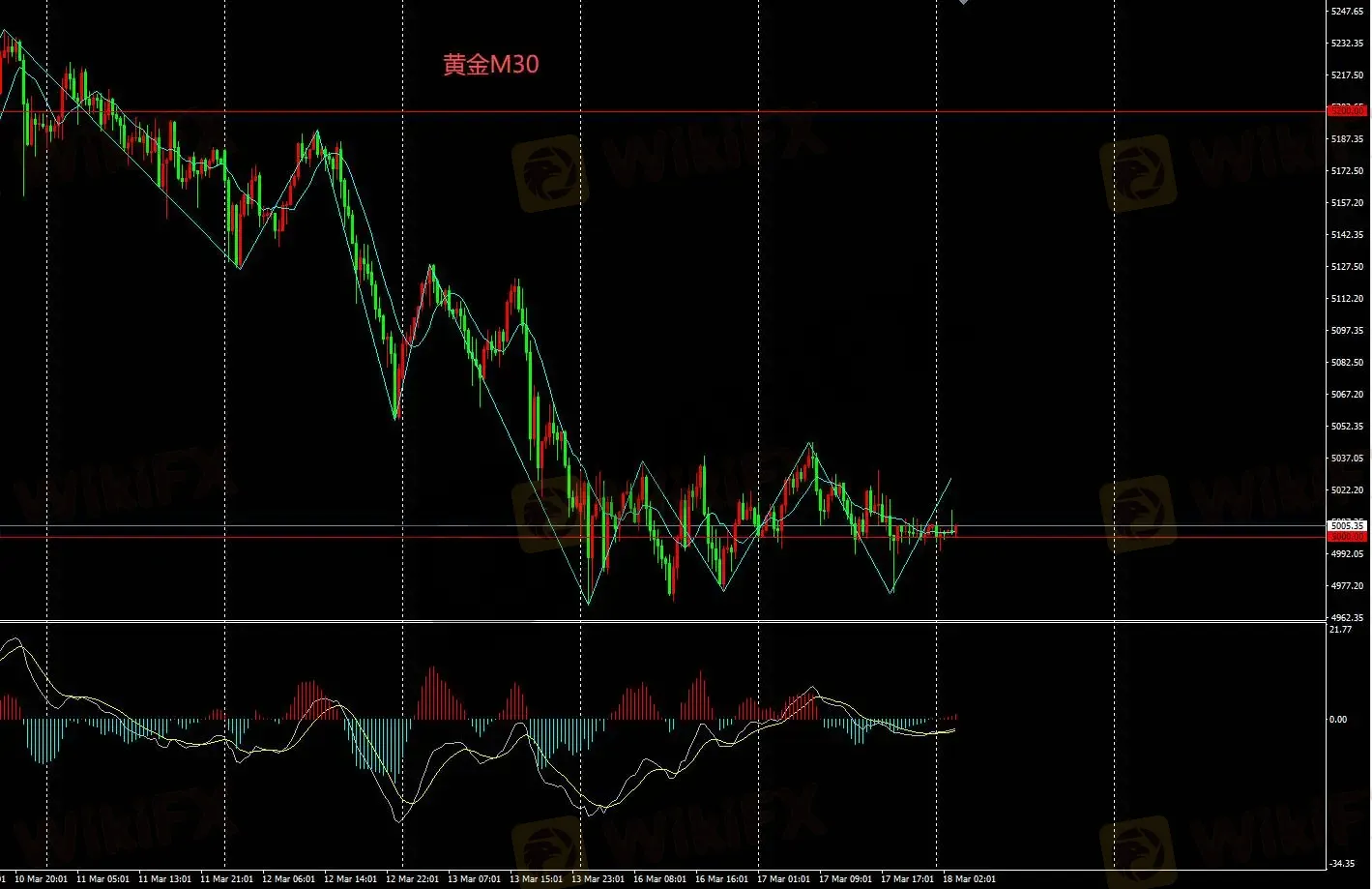
Task: Click the 12 Mar 14:01 time label
Action: pyautogui.click(x=350, y=879)
